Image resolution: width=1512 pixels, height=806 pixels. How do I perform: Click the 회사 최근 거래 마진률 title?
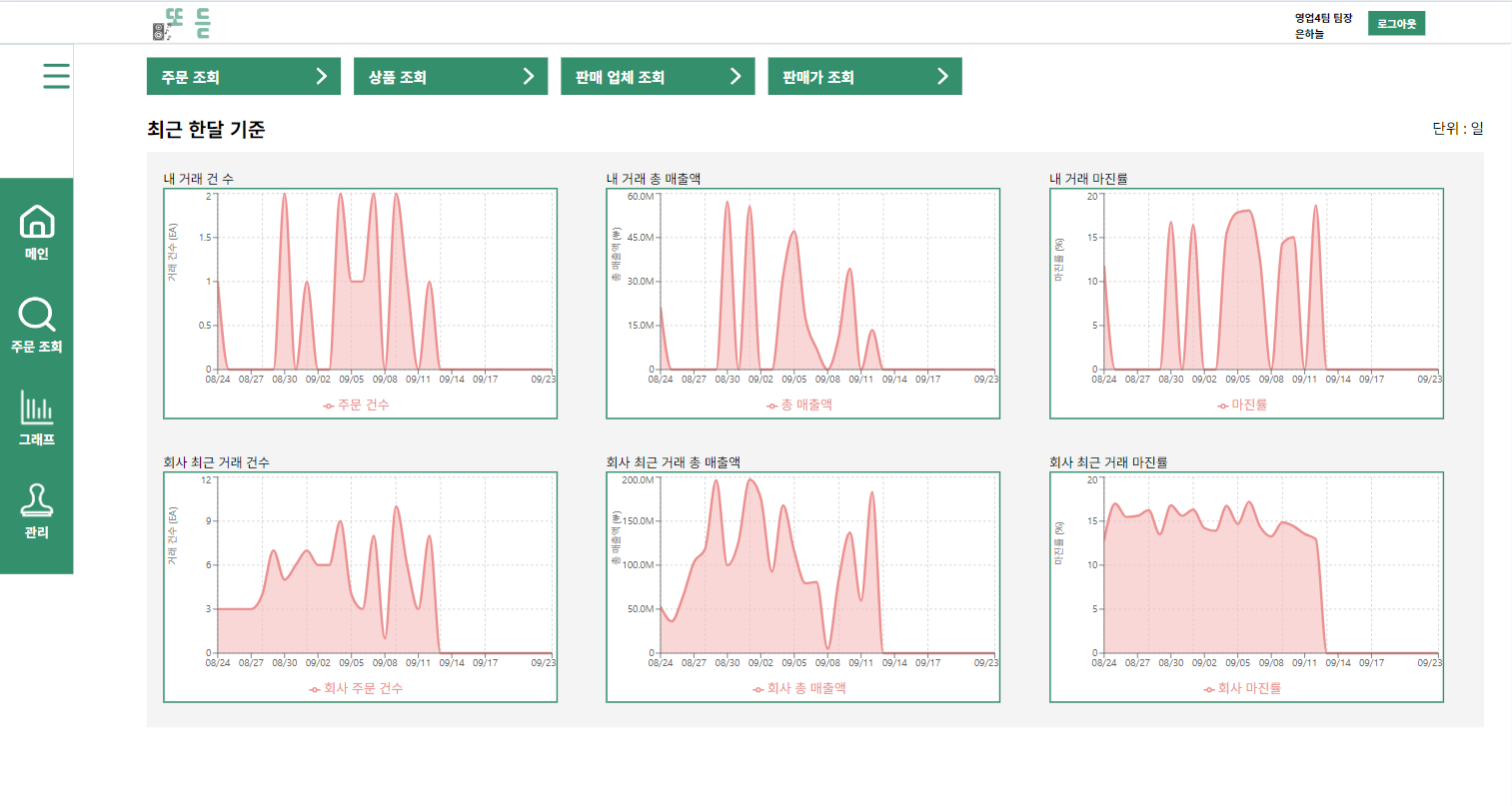pos(1108,462)
